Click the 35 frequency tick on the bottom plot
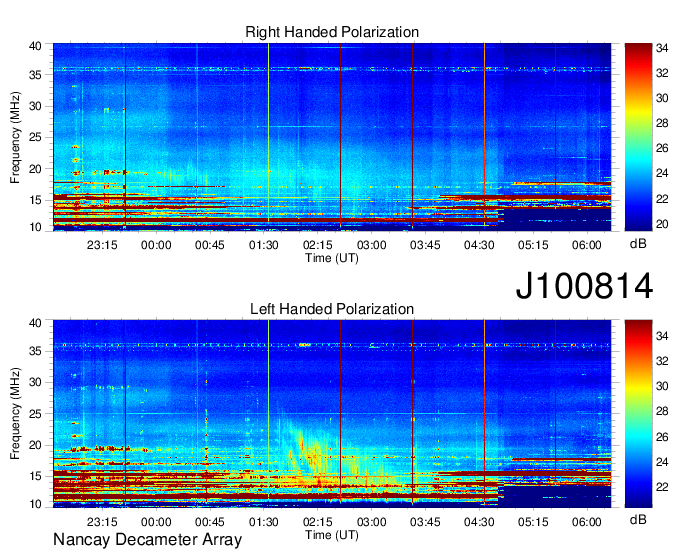 tap(35, 351)
